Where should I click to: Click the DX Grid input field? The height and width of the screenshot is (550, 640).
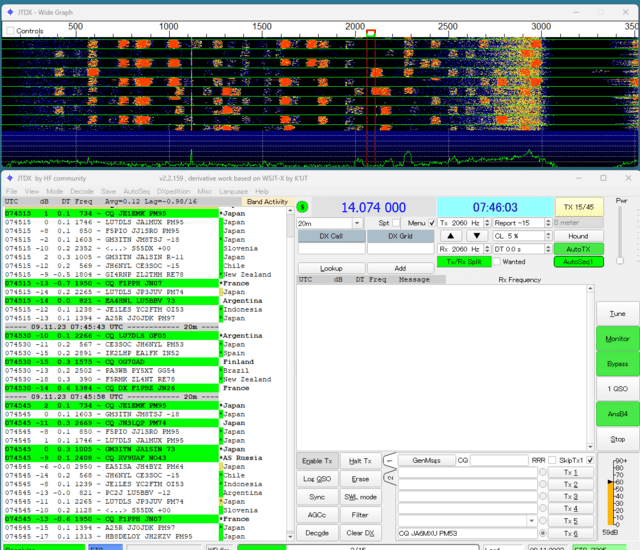pos(400,248)
